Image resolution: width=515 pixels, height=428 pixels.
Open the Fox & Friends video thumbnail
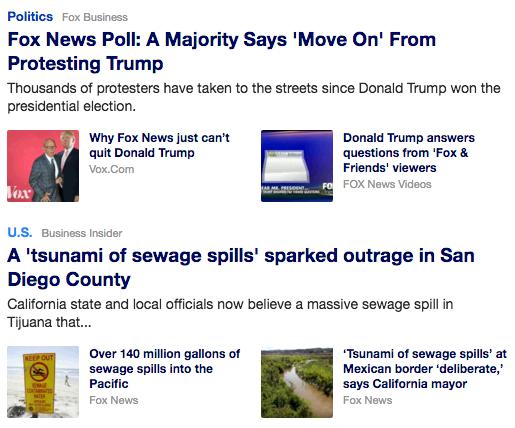(x=297, y=166)
